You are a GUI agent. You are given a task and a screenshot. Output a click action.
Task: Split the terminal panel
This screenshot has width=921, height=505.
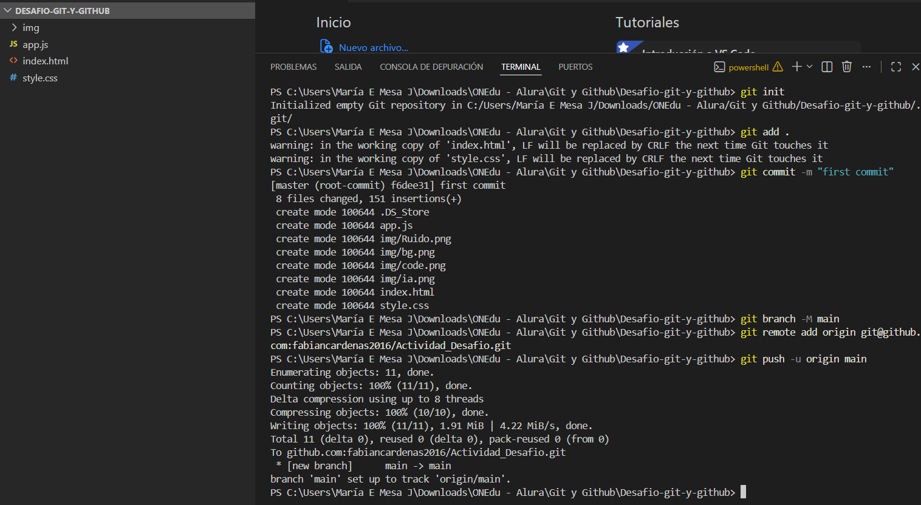[x=826, y=67]
